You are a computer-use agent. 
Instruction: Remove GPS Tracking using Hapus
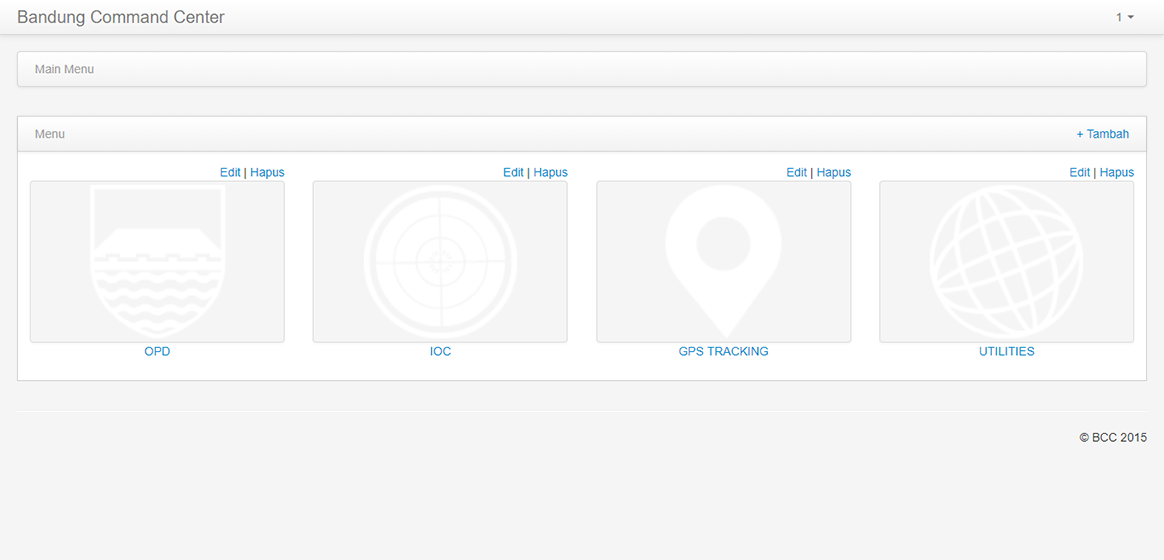coord(833,172)
